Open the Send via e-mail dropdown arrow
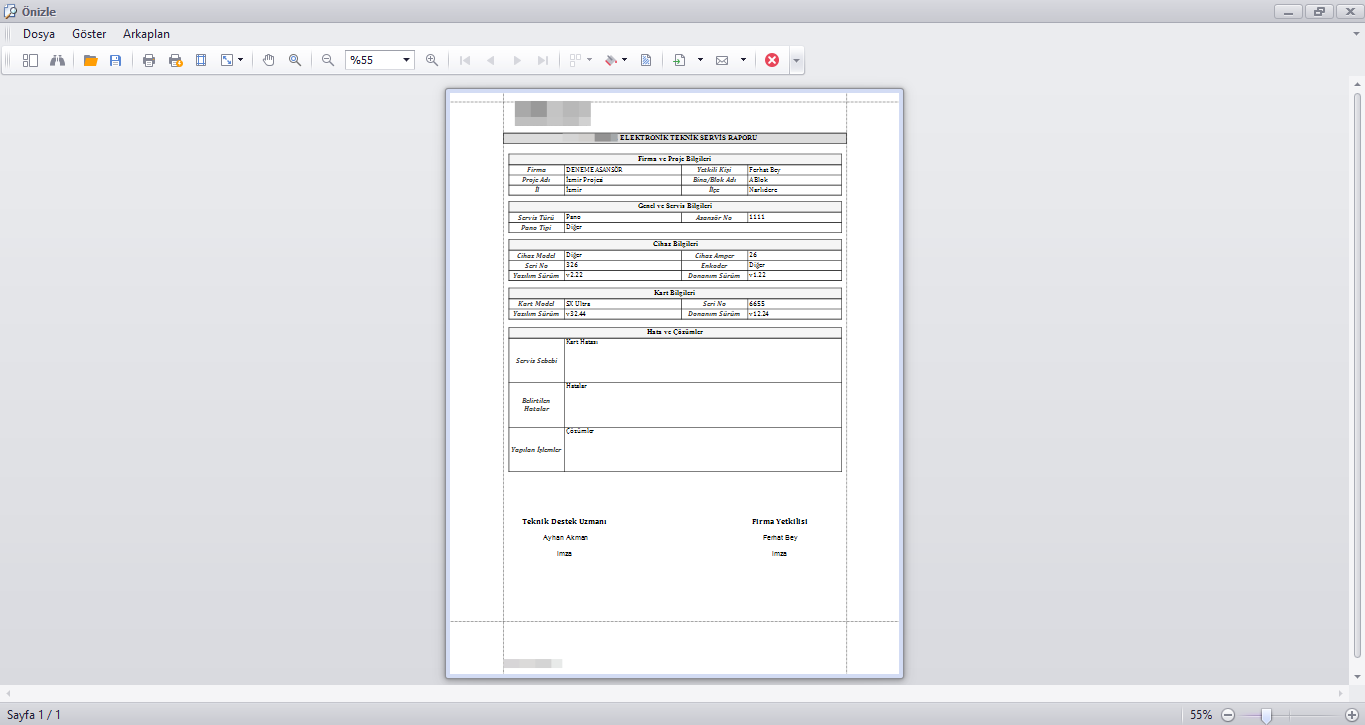 click(743, 60)
